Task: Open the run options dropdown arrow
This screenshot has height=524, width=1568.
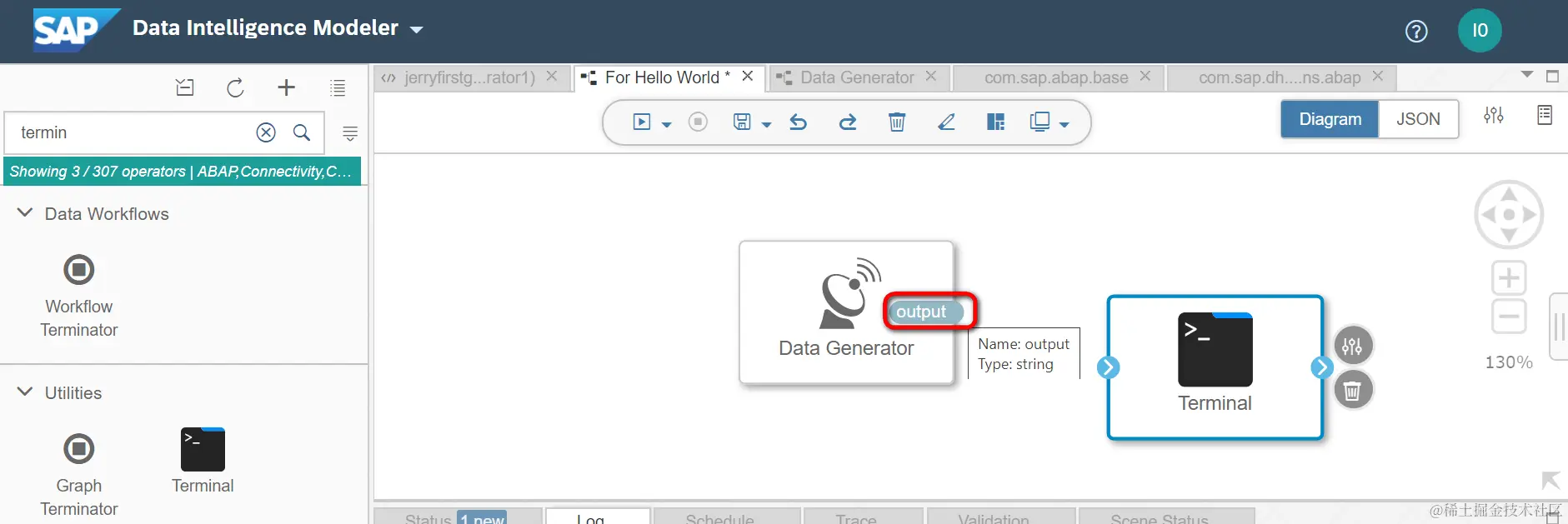Action: [x=666, y=125]
